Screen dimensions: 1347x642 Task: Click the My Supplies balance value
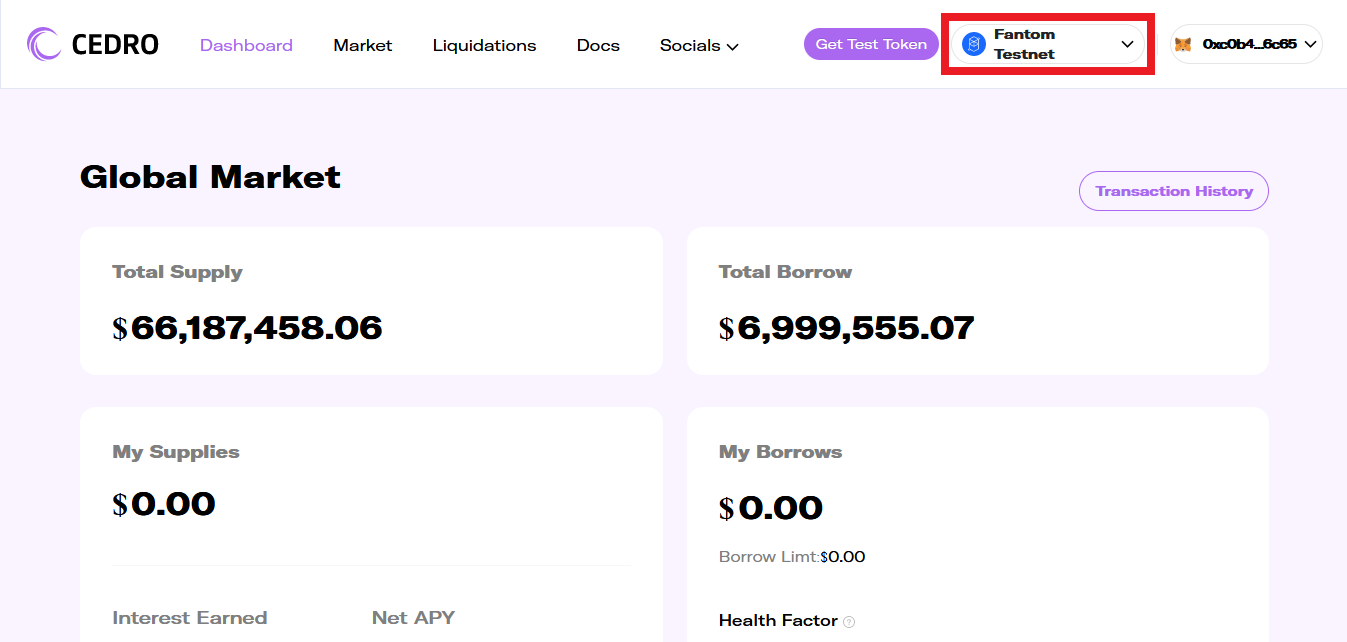[x=164, y=504]
